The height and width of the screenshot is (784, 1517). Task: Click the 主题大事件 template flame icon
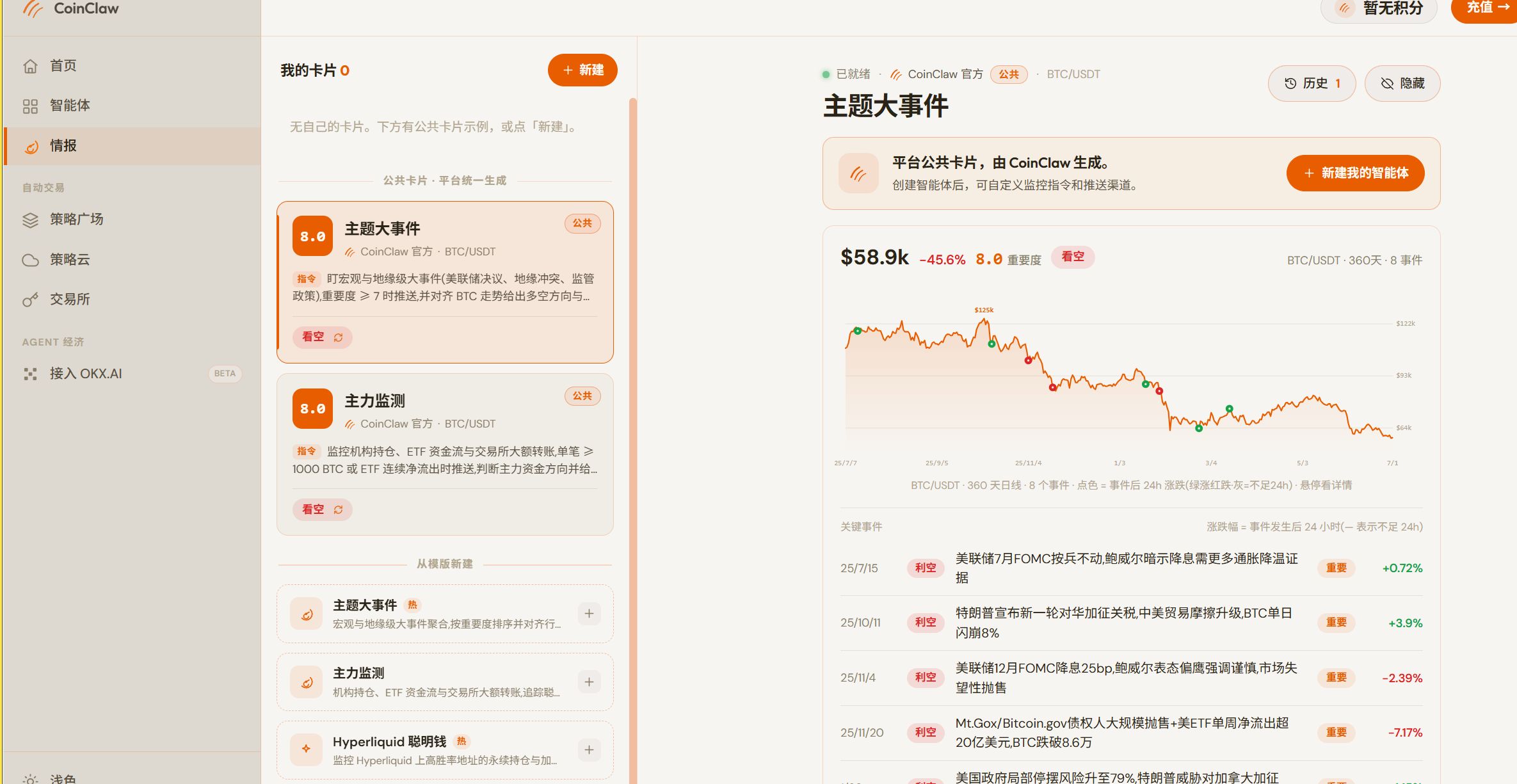pos(307,614)
